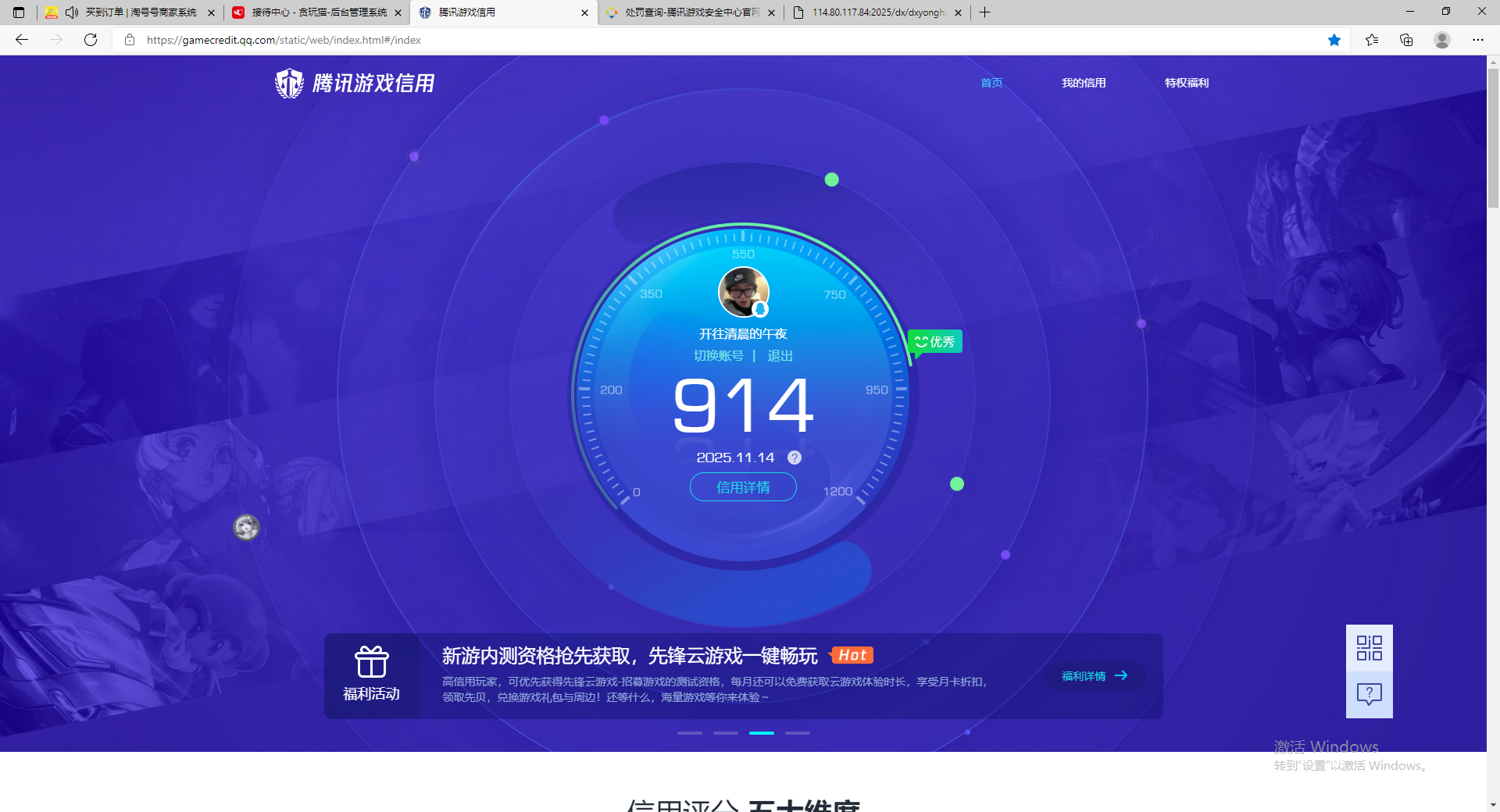Click the question mark next to 2025.11.14
1500x812 pixels.
[x=794, y=458]
